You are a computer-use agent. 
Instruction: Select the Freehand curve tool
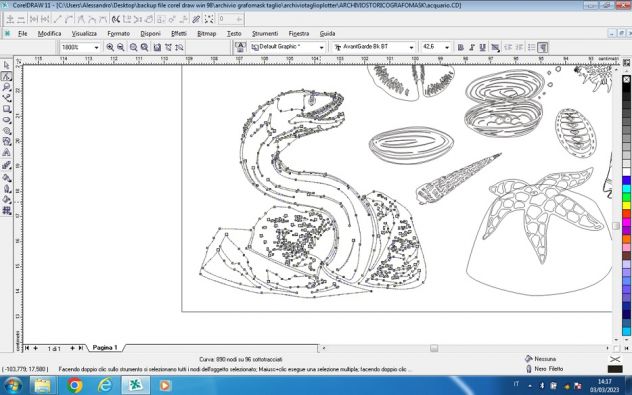coord(6,98)
